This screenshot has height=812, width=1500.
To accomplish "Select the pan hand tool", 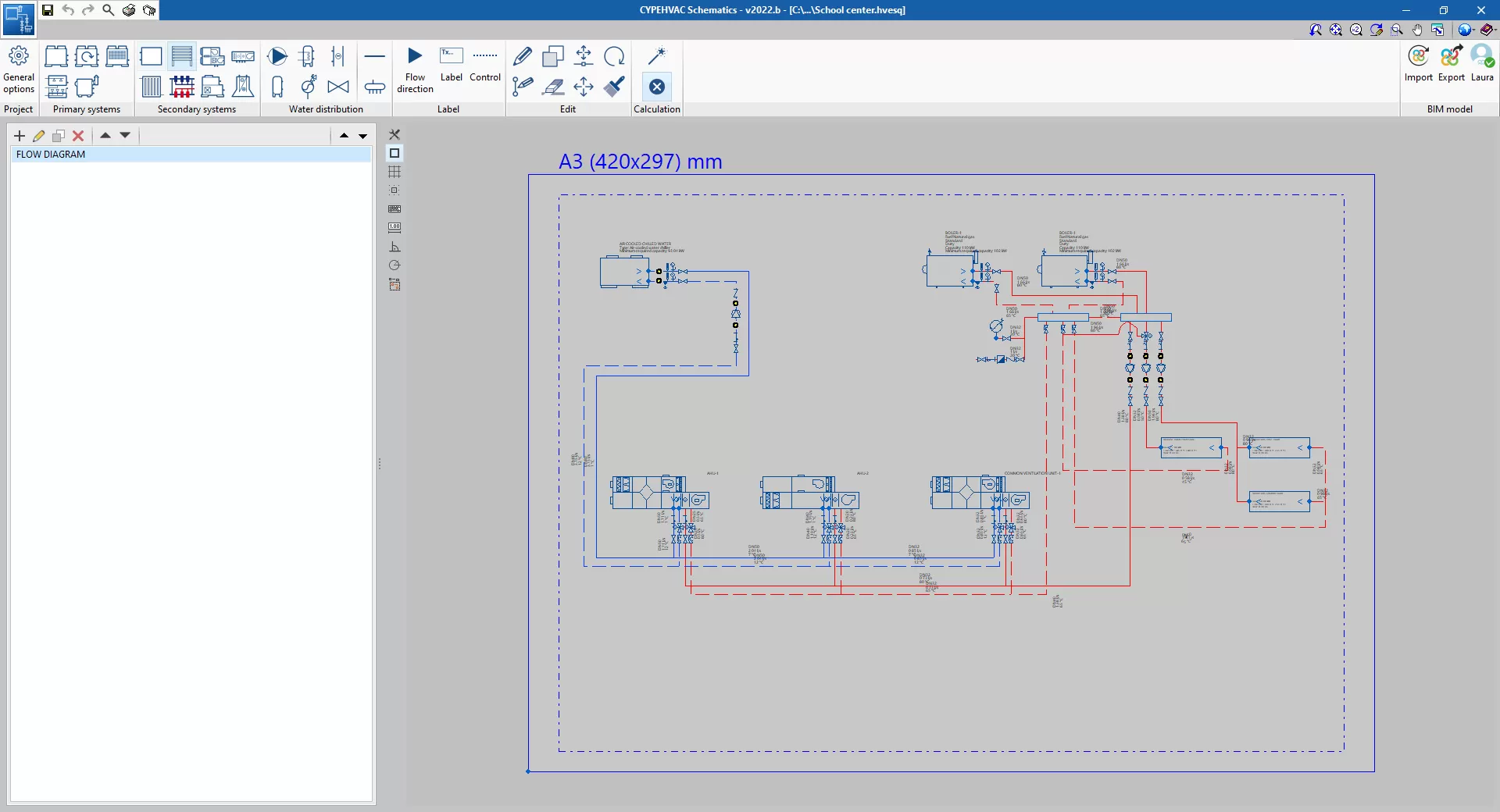I will click(x=1417, y=30).
